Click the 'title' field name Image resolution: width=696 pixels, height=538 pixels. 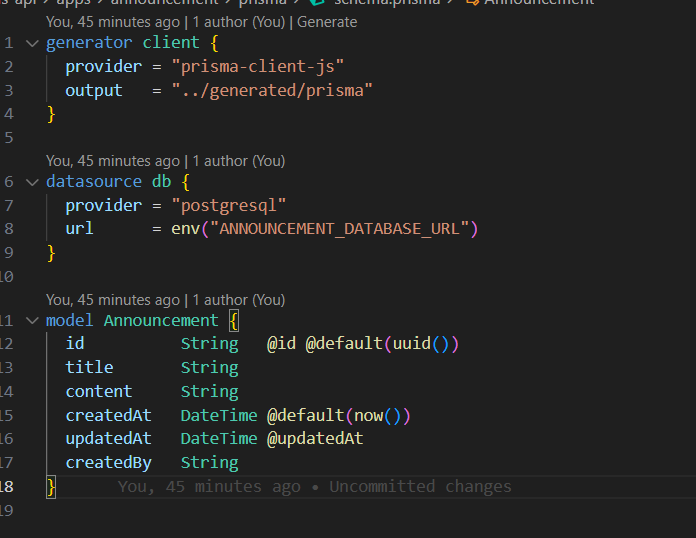tap(89, 368)
